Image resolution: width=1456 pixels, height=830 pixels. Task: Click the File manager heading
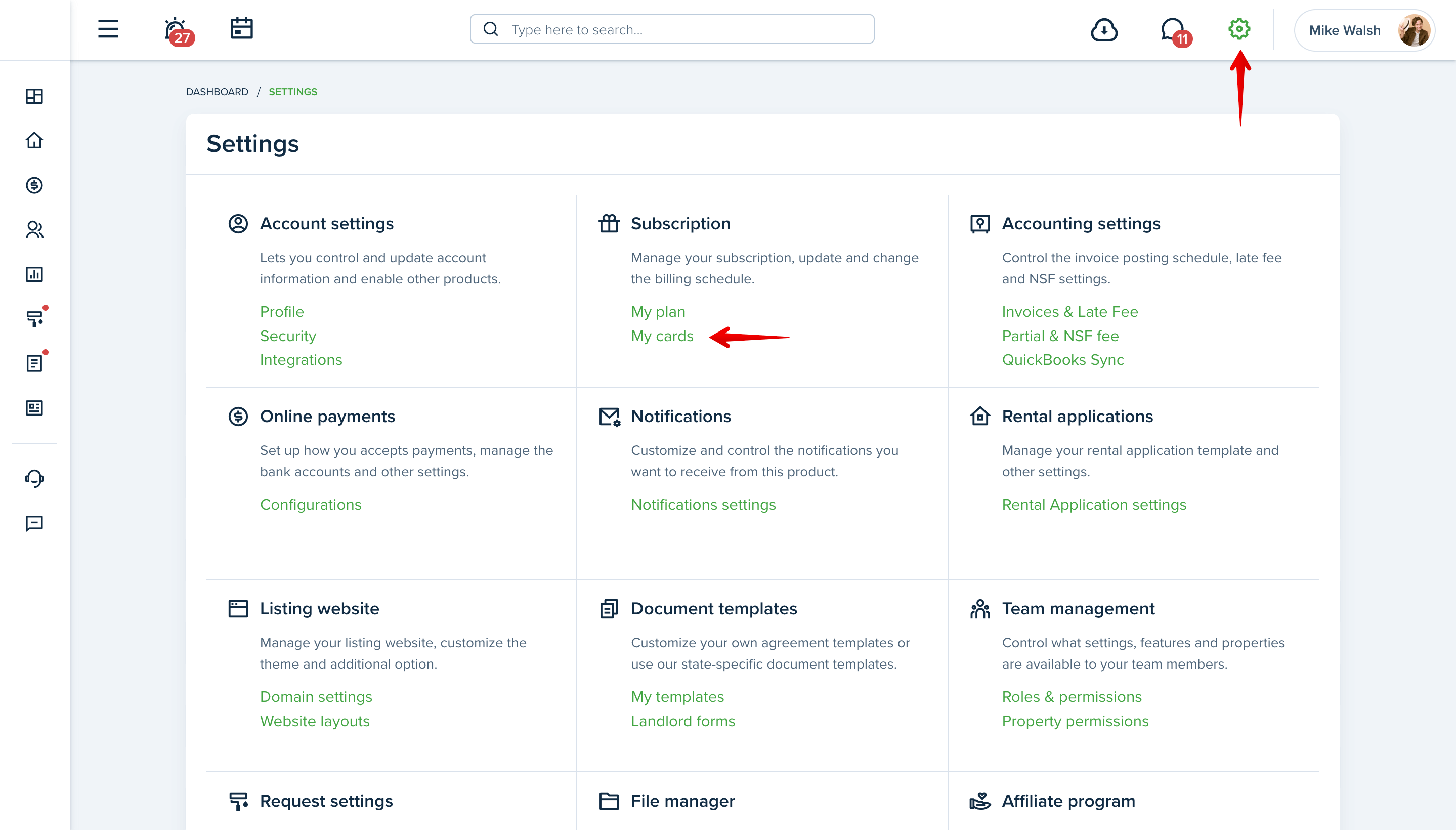pyautogui.click(x=682, y=802)
